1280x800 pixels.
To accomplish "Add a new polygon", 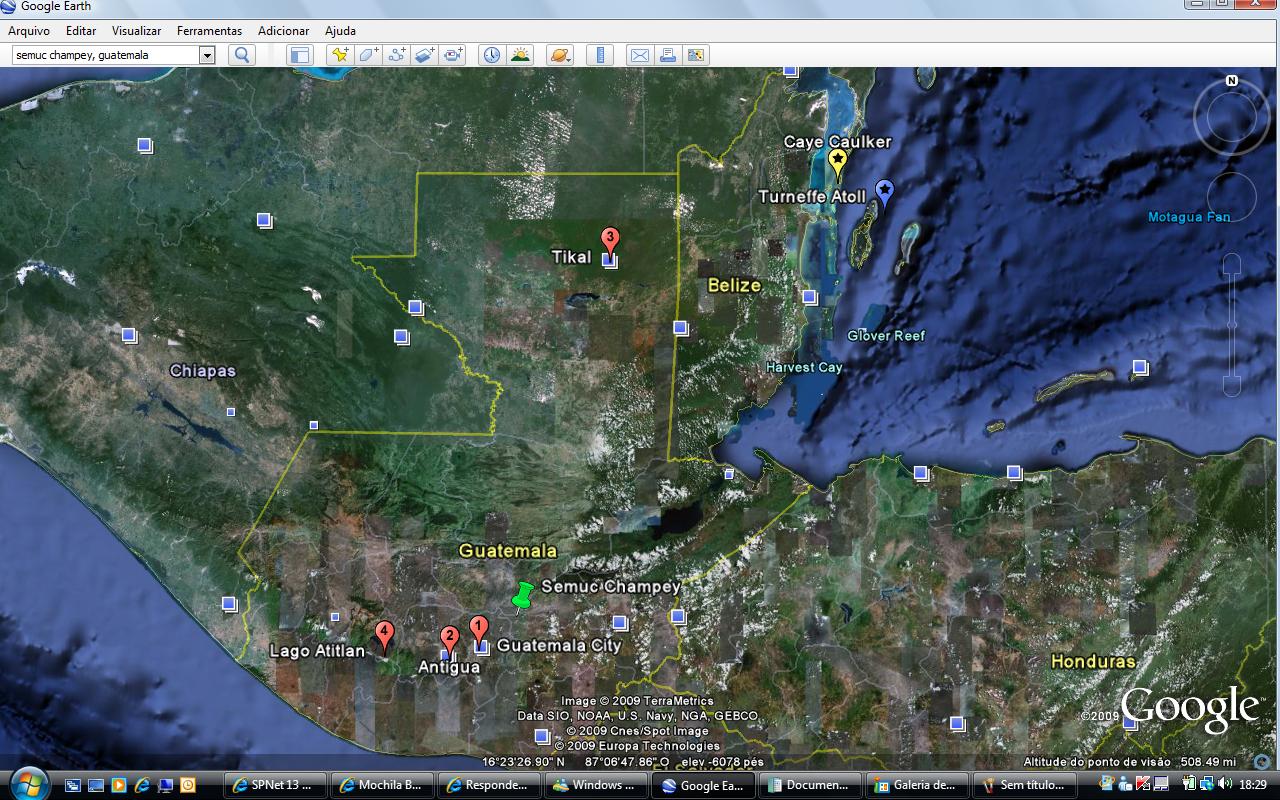I will 368,55.
